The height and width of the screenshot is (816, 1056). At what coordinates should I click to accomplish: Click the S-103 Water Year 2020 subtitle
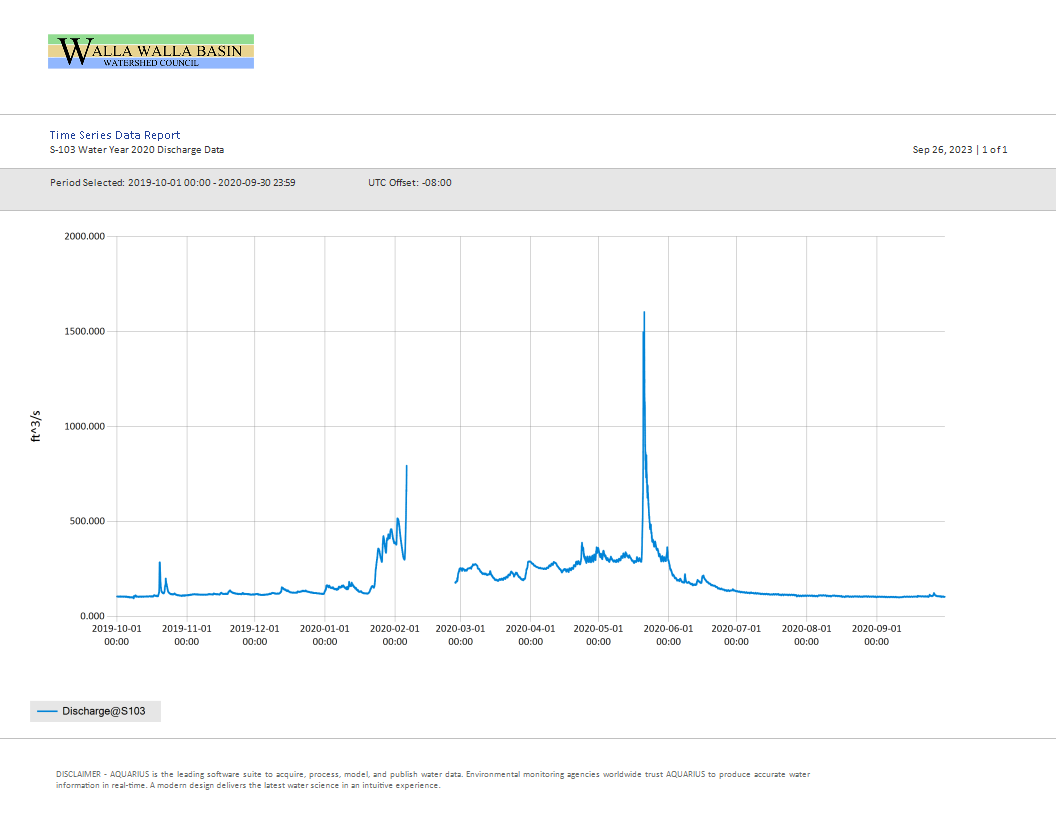pyautogui.click(x=137, y=149)
